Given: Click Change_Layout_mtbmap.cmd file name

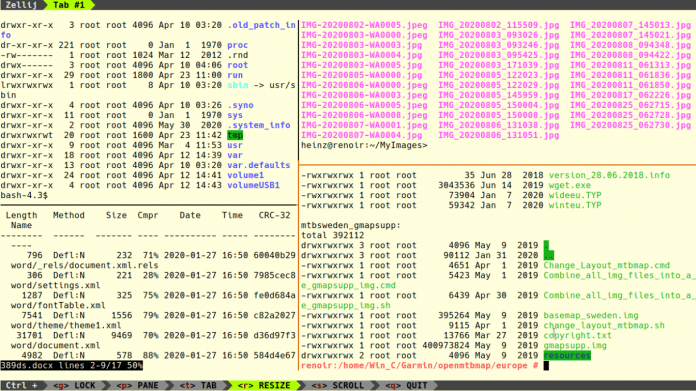Looking at the screenshot, I should coord(607,265).
